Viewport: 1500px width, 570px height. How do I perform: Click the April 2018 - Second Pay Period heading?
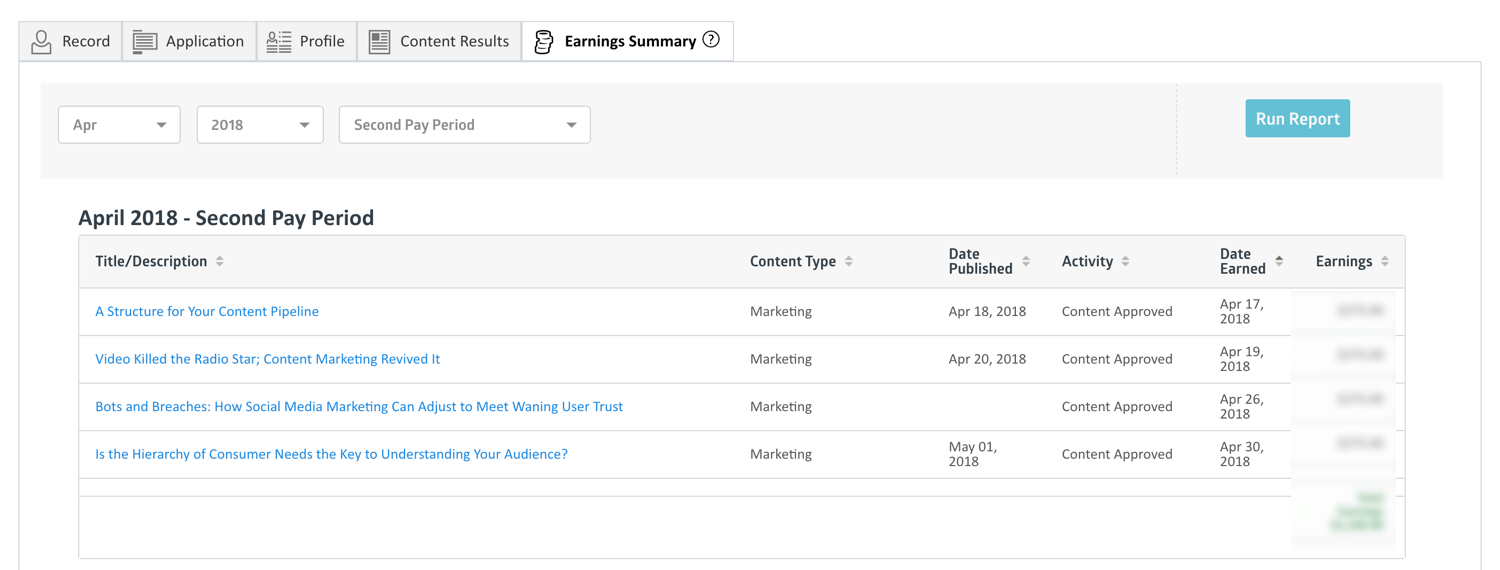coord(226,218)
